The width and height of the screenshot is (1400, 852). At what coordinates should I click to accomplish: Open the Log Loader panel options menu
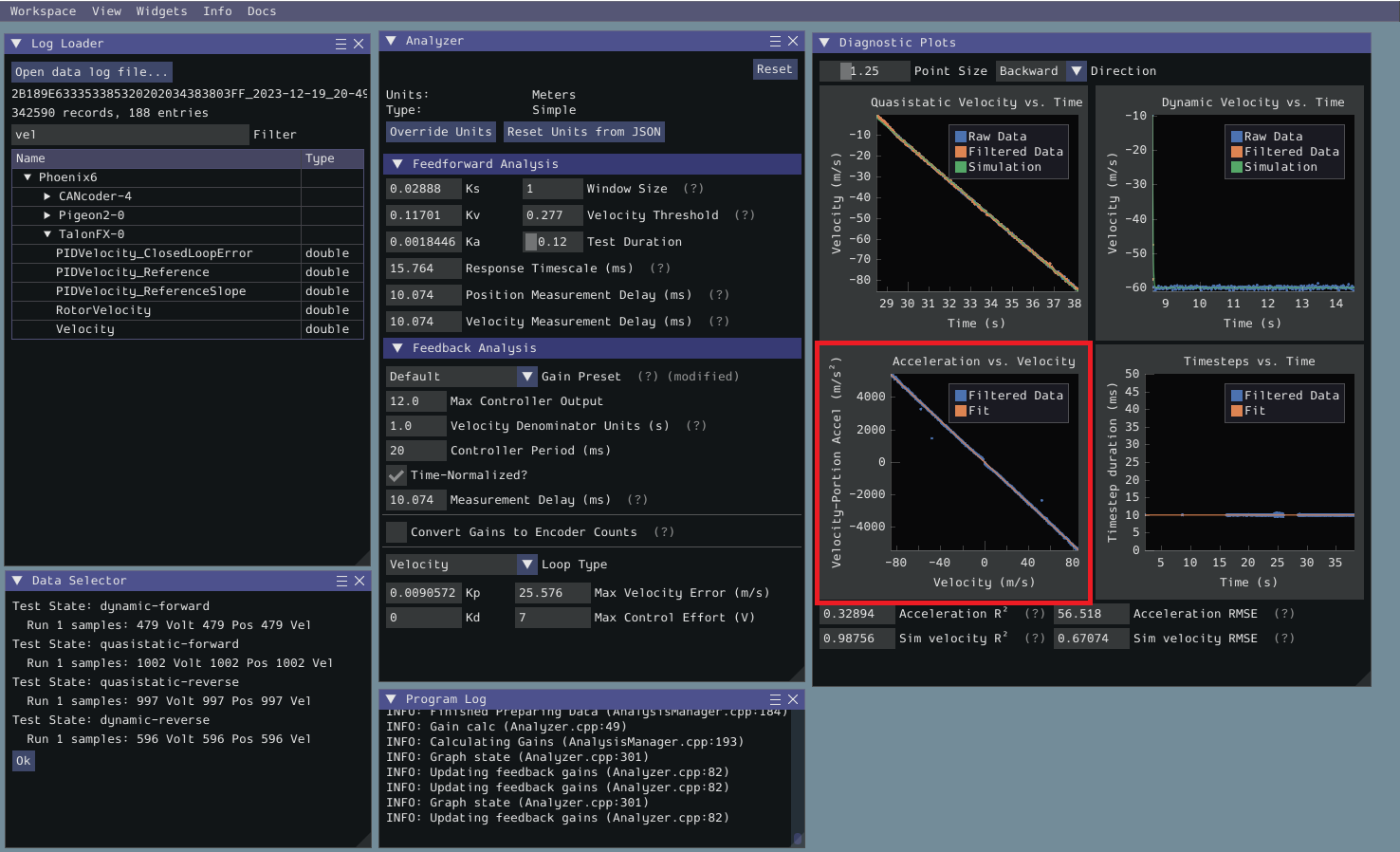(340, 43)
